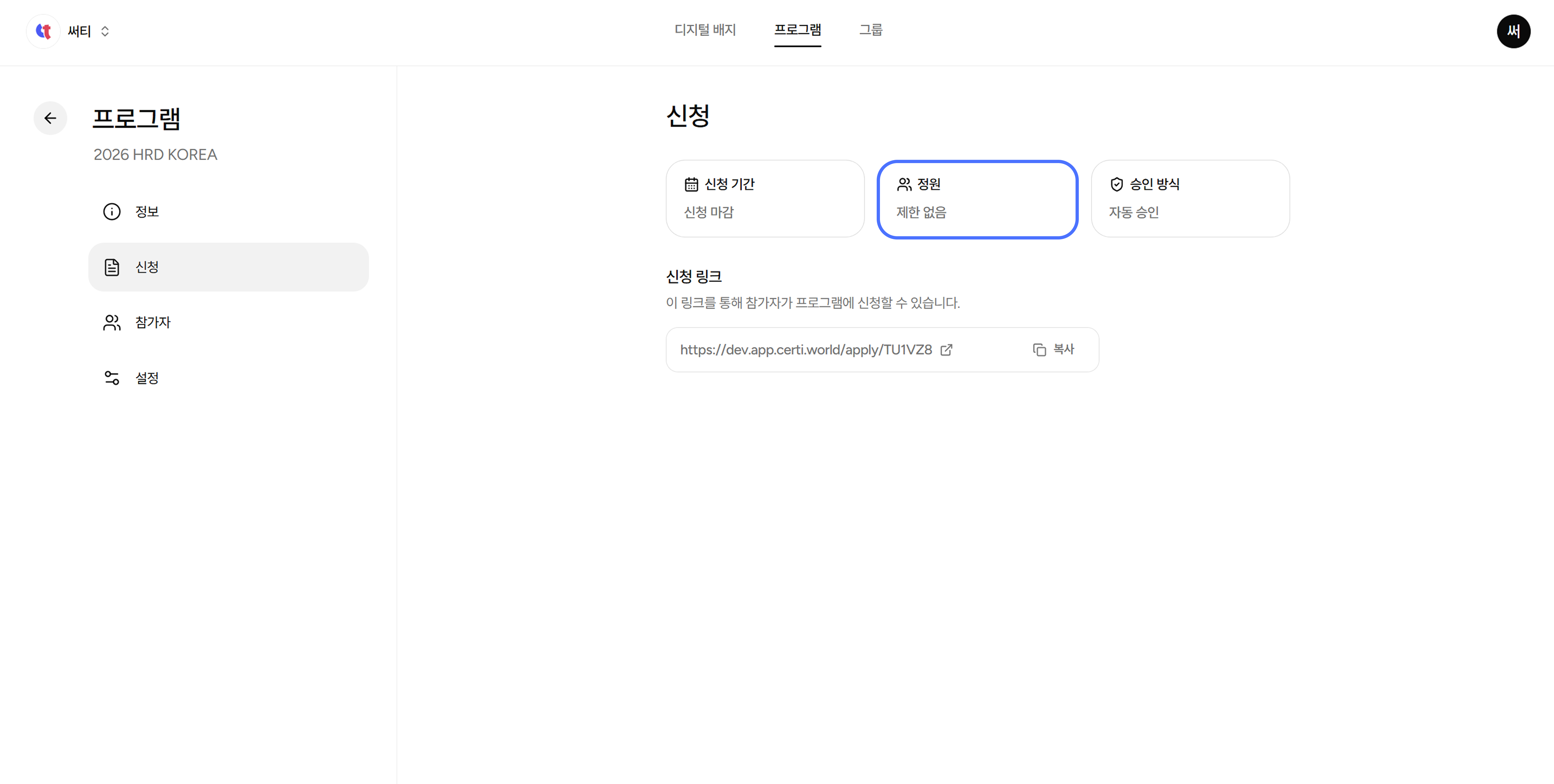
Task: Click the 참가자 people icon in the sidebar
Action: tap(112, 323)
